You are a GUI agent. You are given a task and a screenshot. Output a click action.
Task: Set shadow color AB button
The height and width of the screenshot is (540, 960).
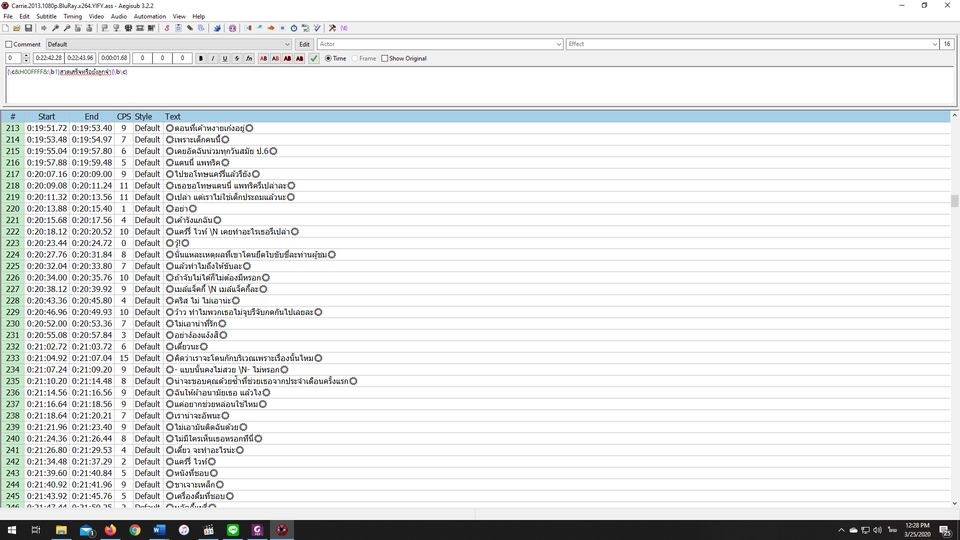pyautogui.click(x=299, y=58)
